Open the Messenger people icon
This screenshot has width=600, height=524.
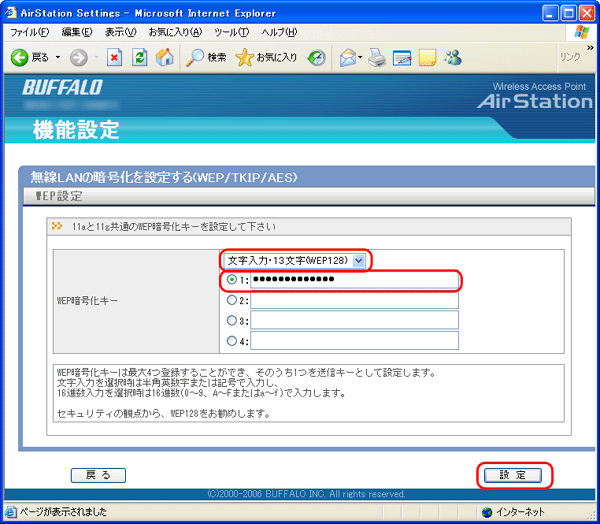click(453, 58)
